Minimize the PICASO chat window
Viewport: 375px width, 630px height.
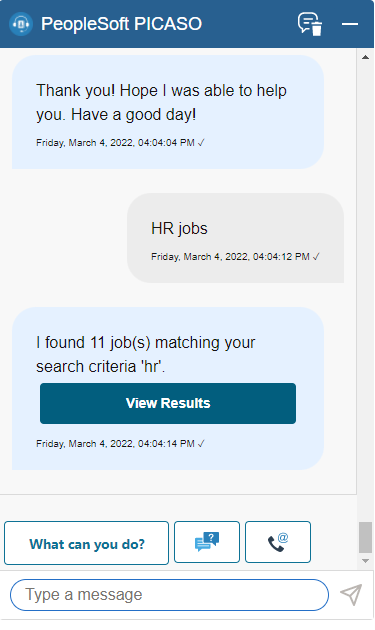[350, 24]
